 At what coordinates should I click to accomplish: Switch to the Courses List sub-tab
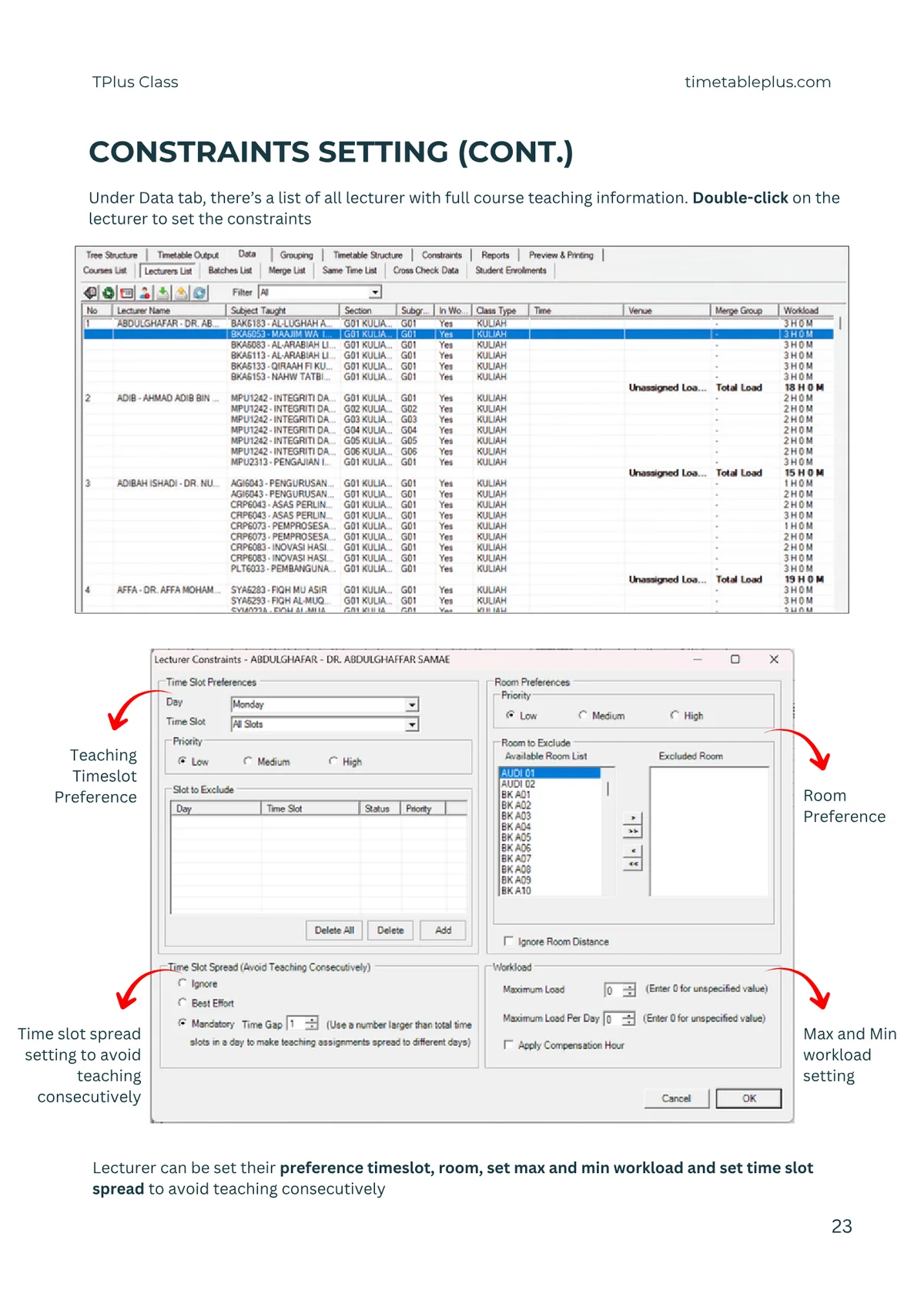105,270
